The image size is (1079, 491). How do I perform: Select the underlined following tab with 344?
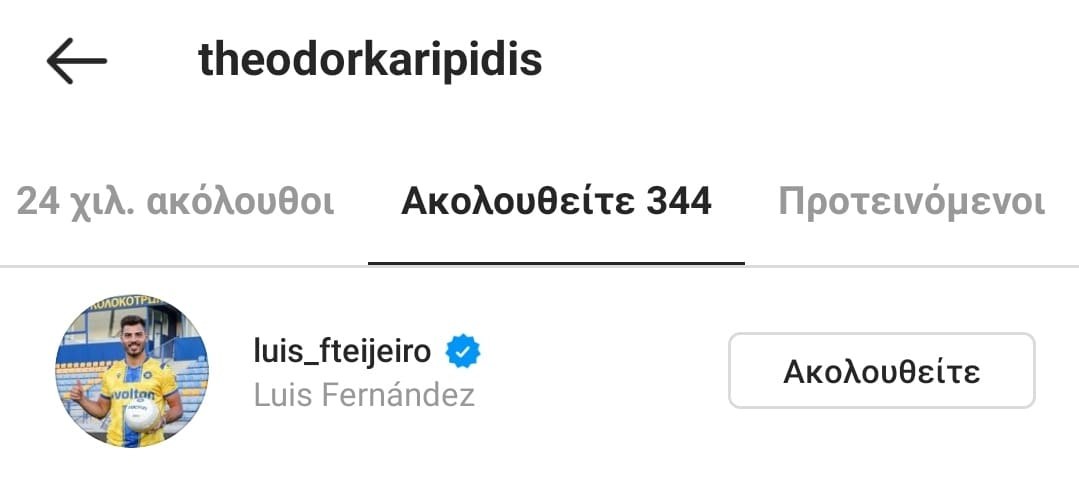[x=556, y=201]
